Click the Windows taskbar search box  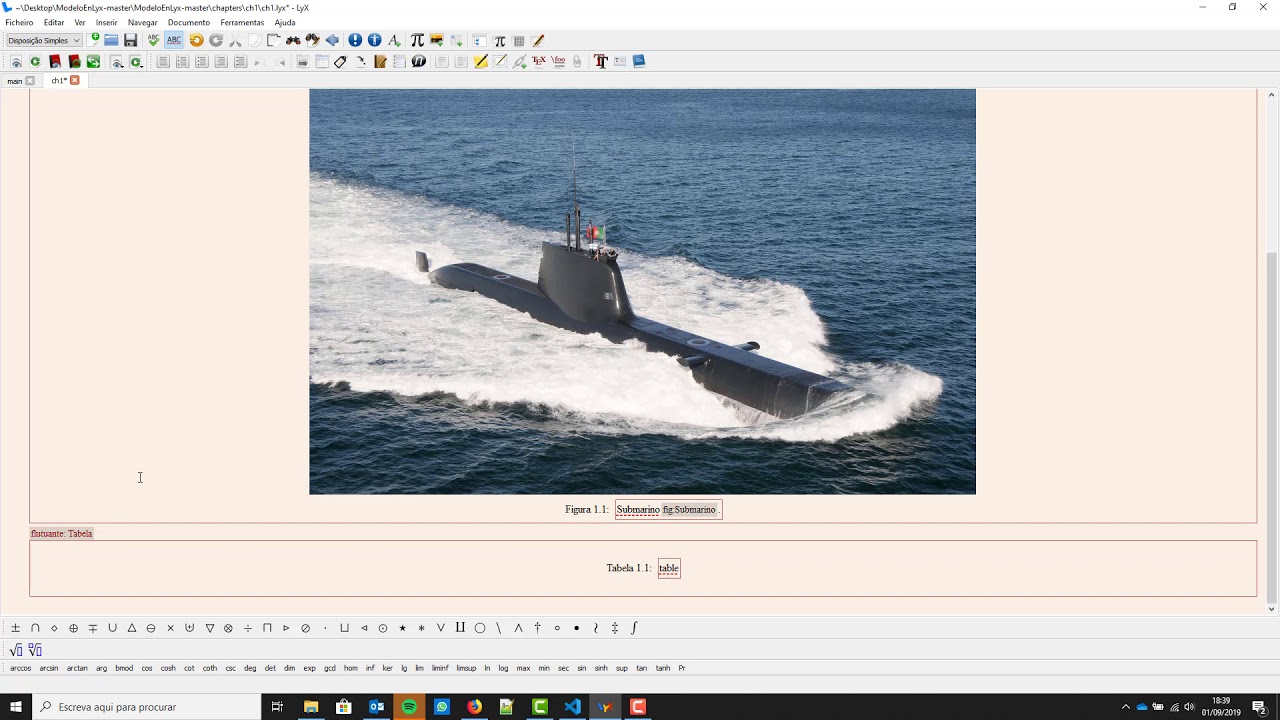pos(147,707)
